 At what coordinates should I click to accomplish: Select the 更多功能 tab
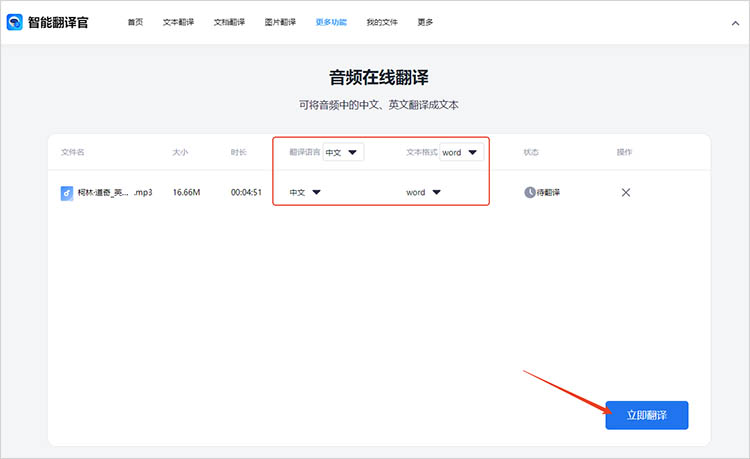pyautogui.click(x=331, y=22)
